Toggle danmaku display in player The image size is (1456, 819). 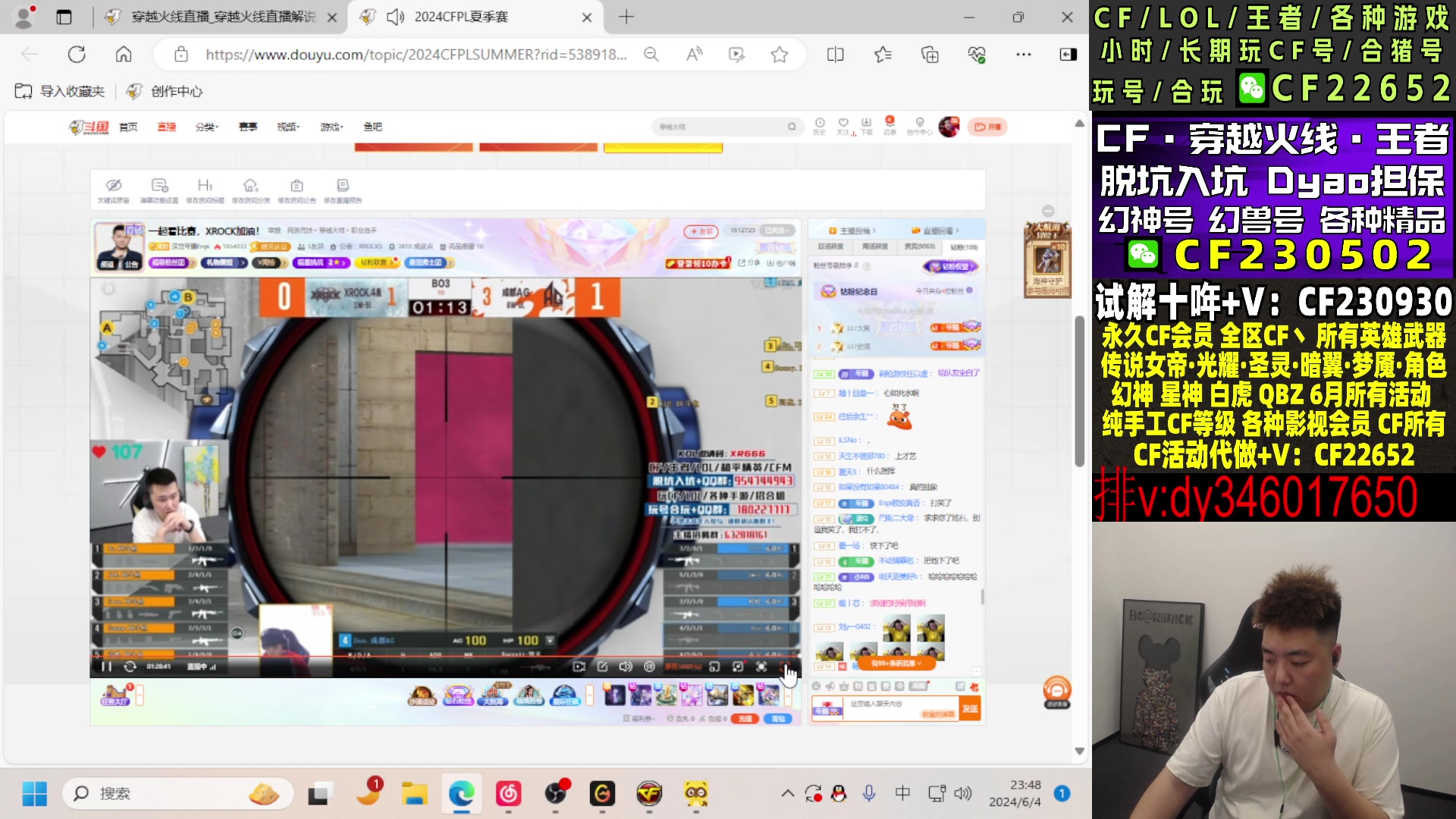coord(649,667)
